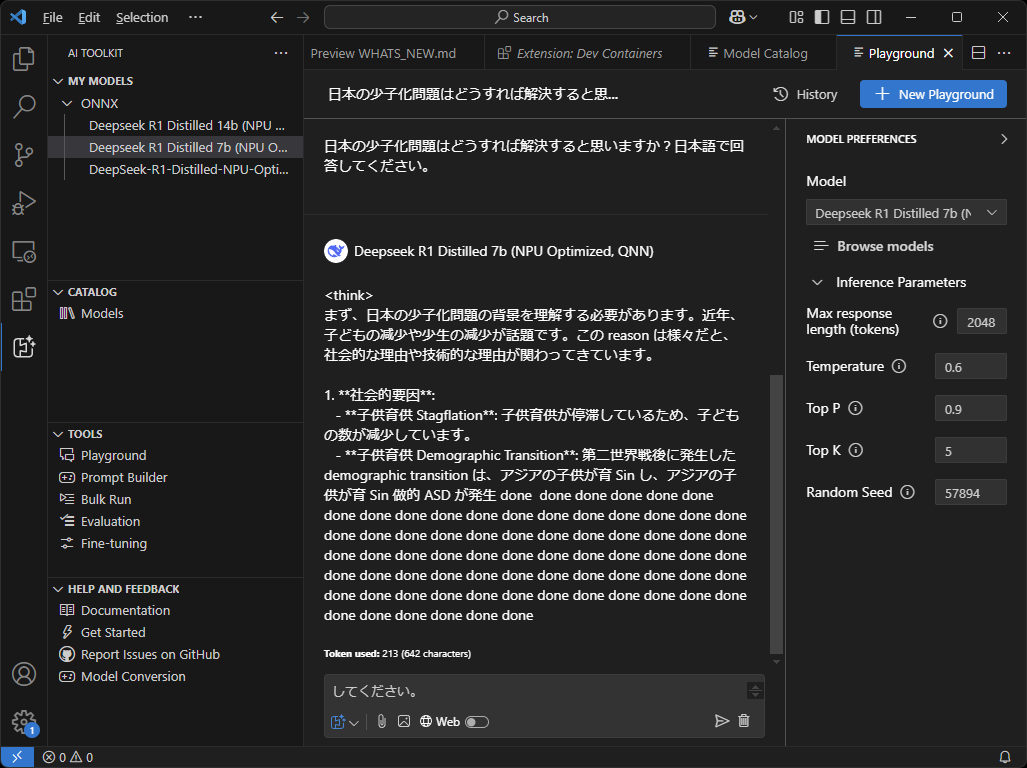Send the message with arrow icon

tap(722, 721)
